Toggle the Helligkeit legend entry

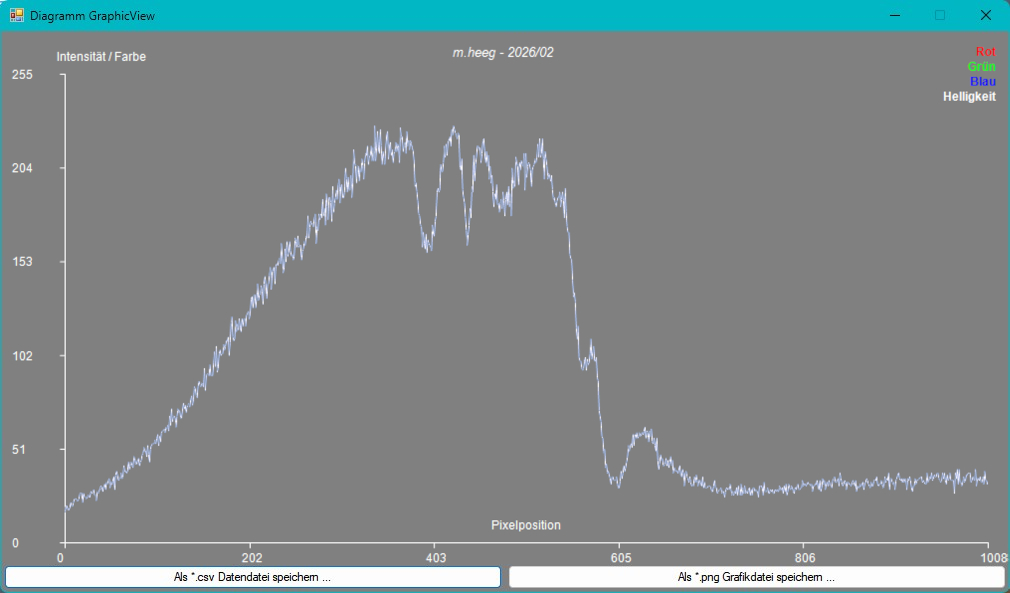(969, 97)
